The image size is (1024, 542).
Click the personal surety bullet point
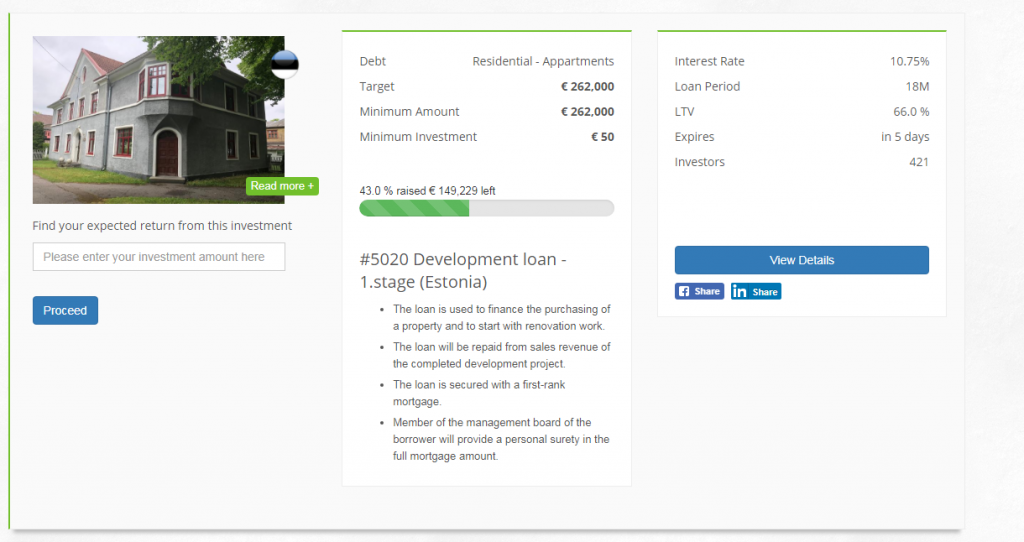click(x=500, y=439)
